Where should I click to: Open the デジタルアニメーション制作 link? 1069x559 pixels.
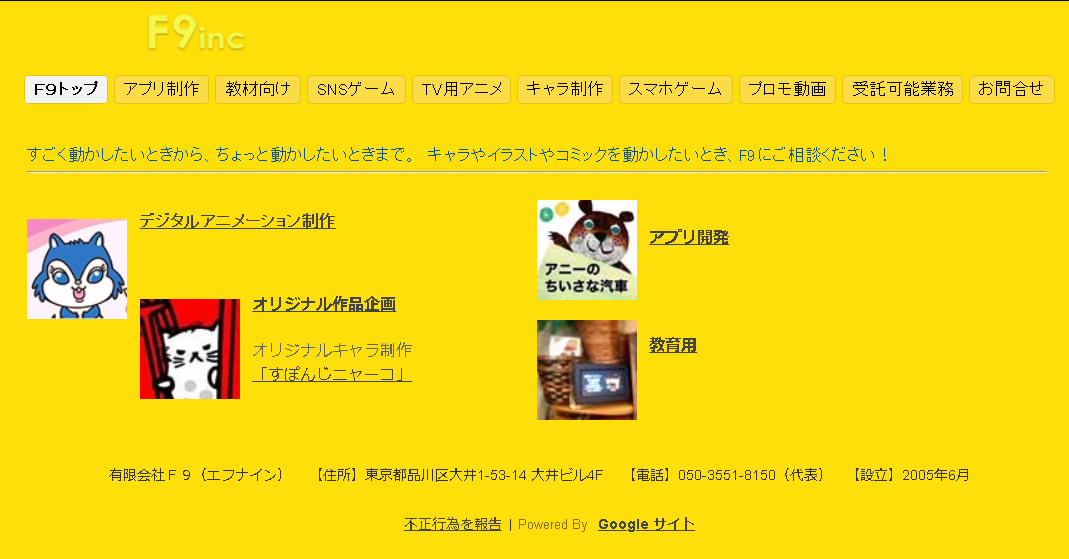pyautogui.click(x=237, y=221)
